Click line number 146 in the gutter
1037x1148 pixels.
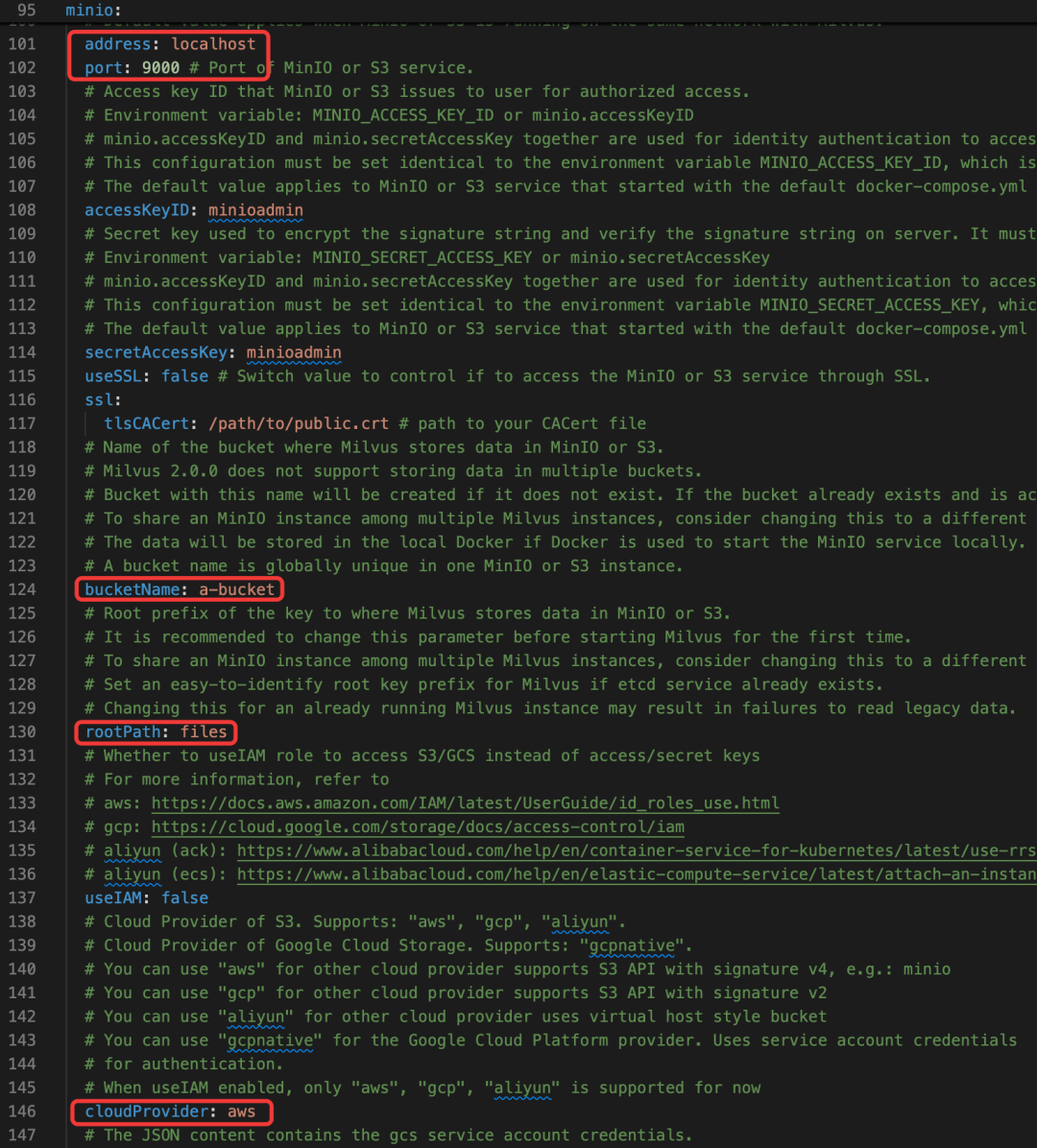[22, 1112]
